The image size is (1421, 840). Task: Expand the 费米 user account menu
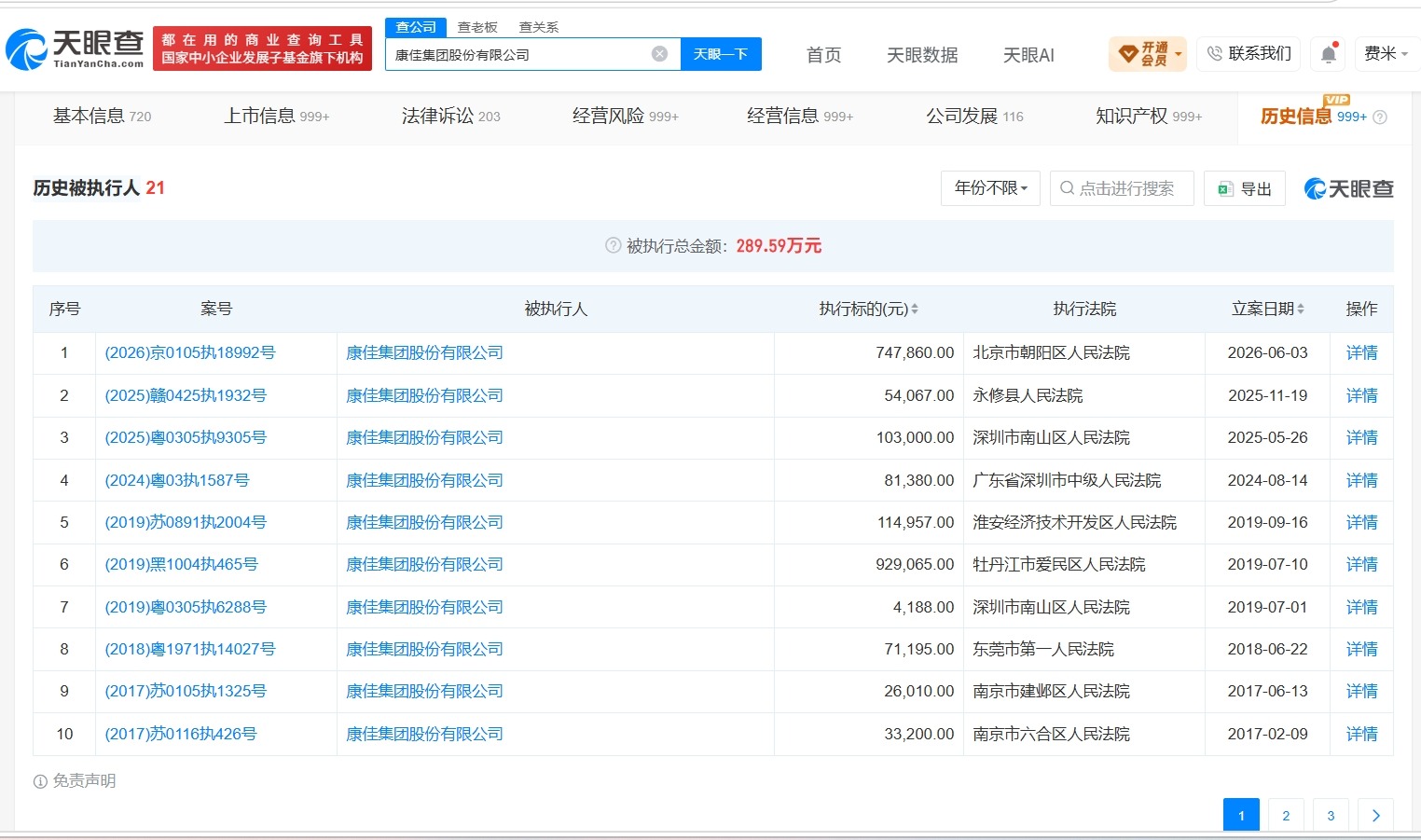tap(1386, 54)
